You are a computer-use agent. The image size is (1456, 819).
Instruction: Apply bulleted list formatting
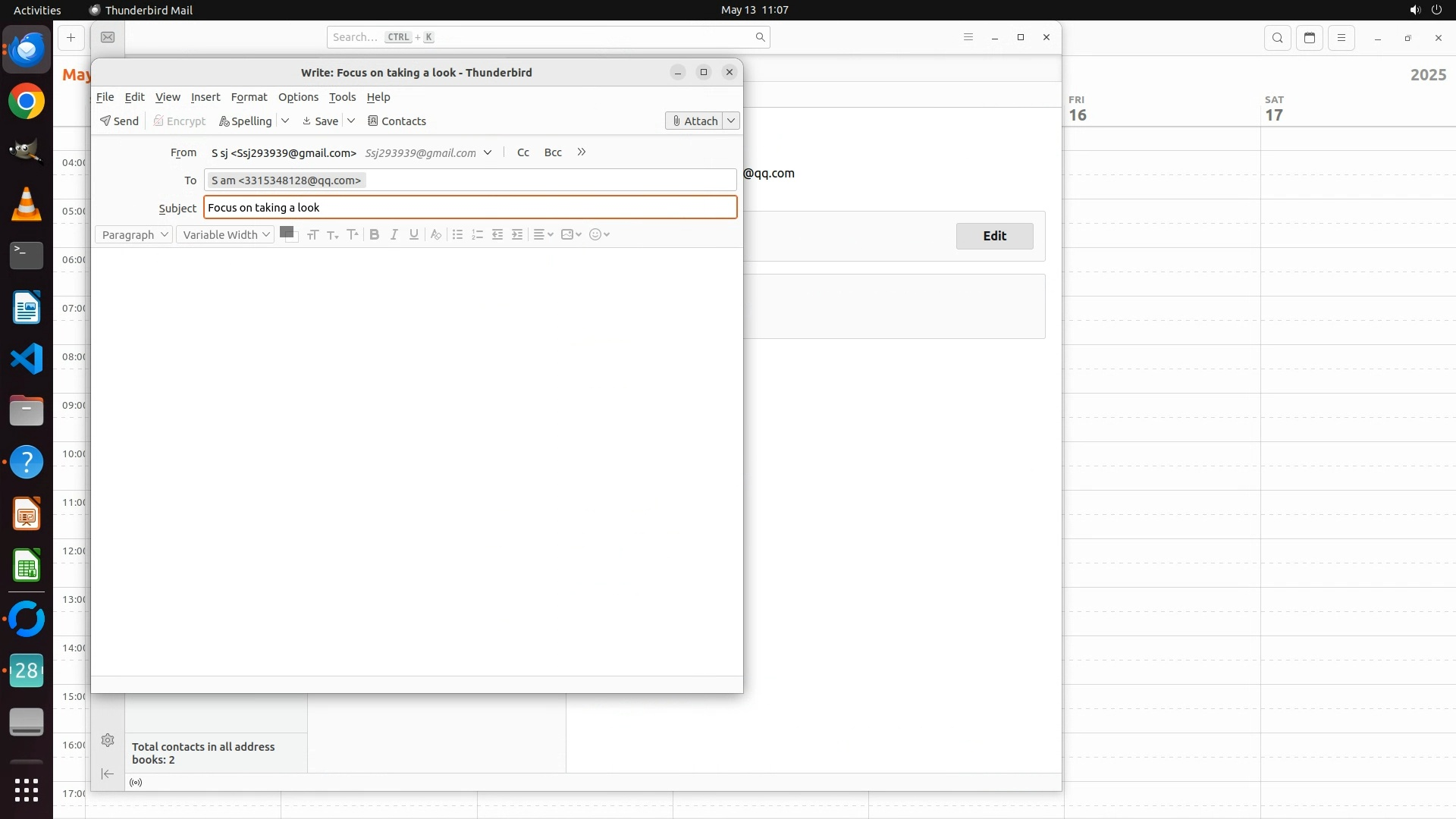(457, 235)
